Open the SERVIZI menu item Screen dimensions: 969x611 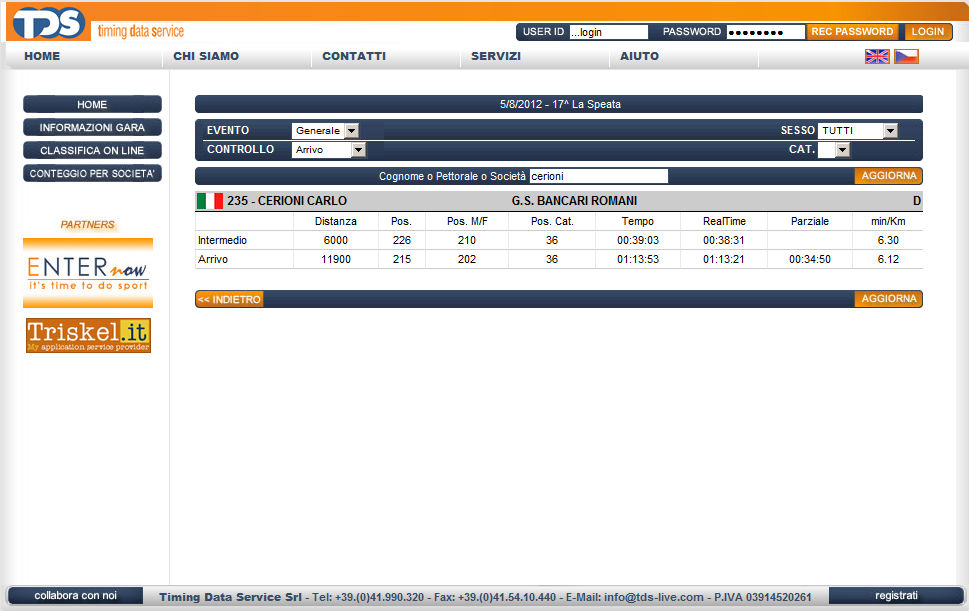click(x=496, y=56)
